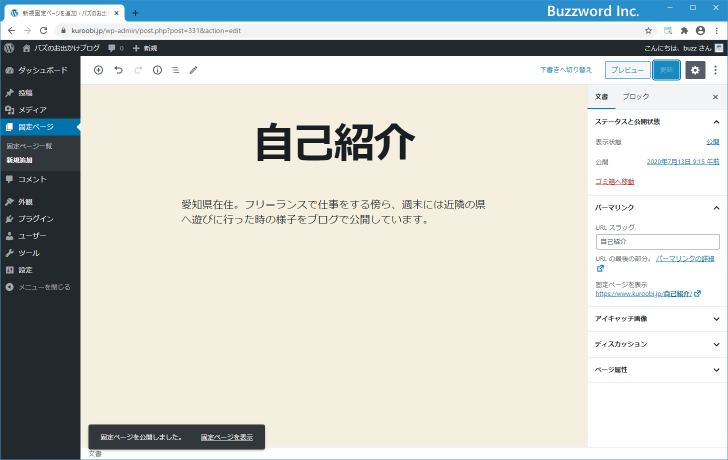Open ユーザー menu in sidebar
Image resolution: width=728 pixels, height=460 pixels.
40,236
